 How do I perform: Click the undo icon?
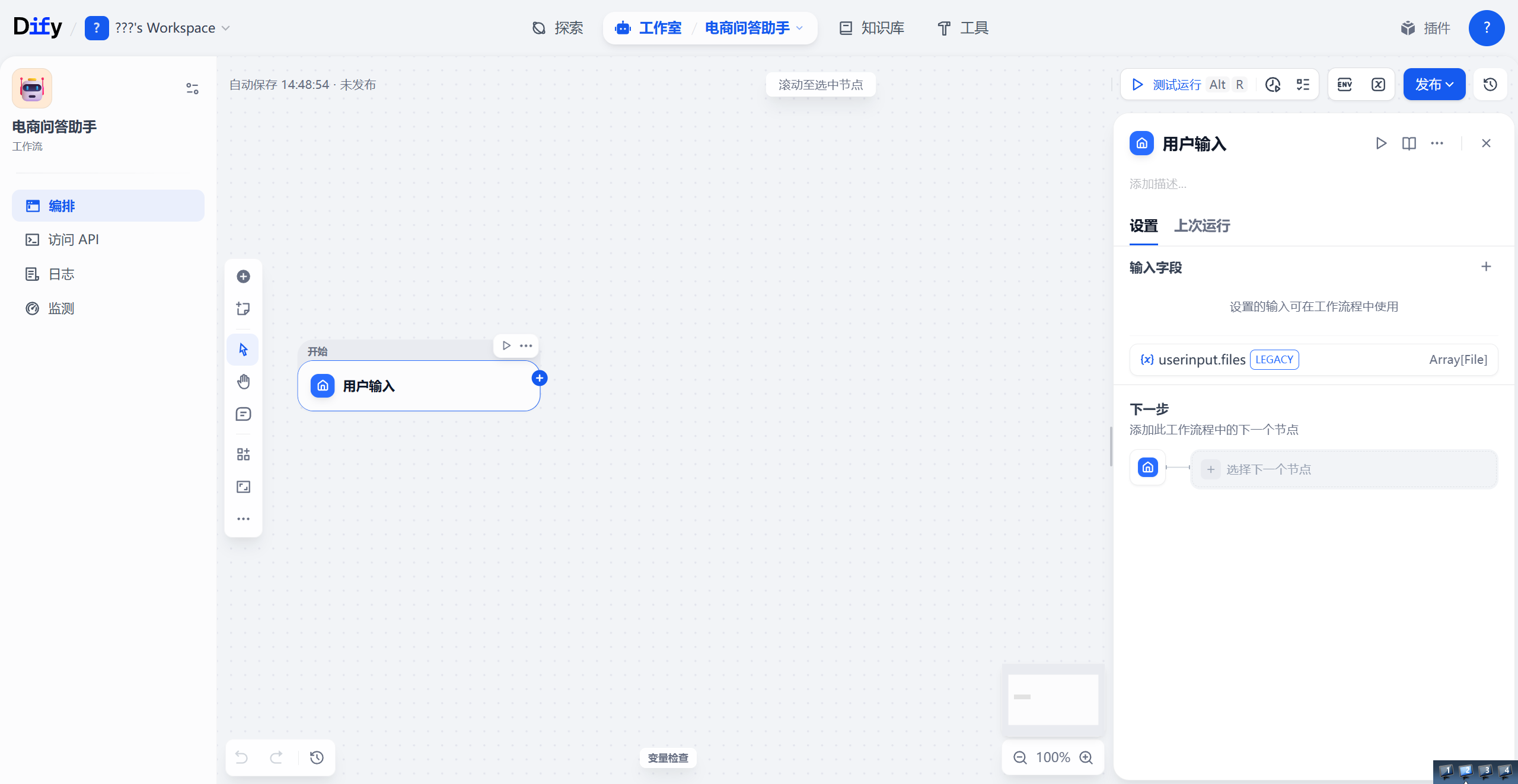[x=241, y=757]
